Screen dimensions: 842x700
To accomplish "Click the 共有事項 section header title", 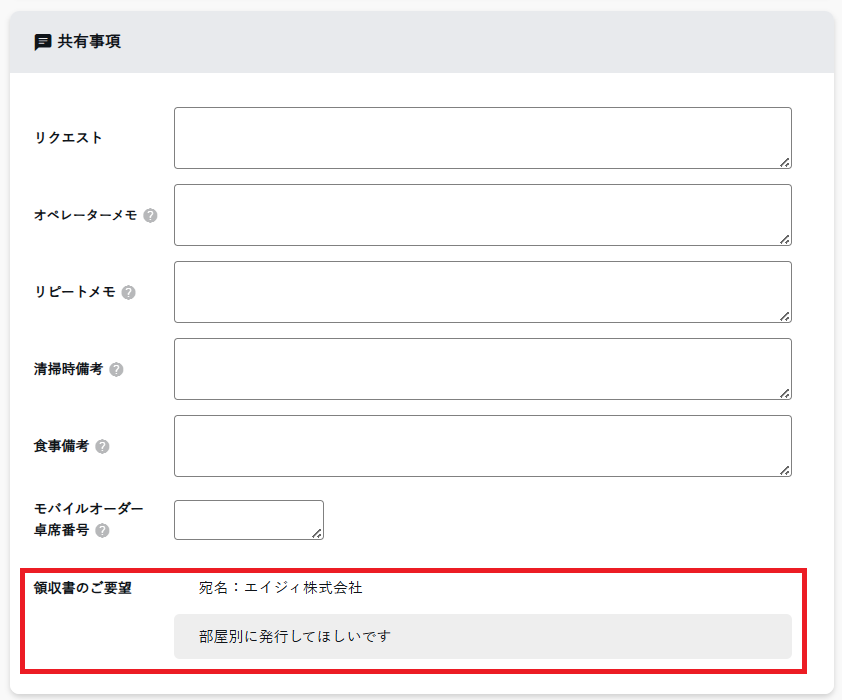I will [89, 42].
